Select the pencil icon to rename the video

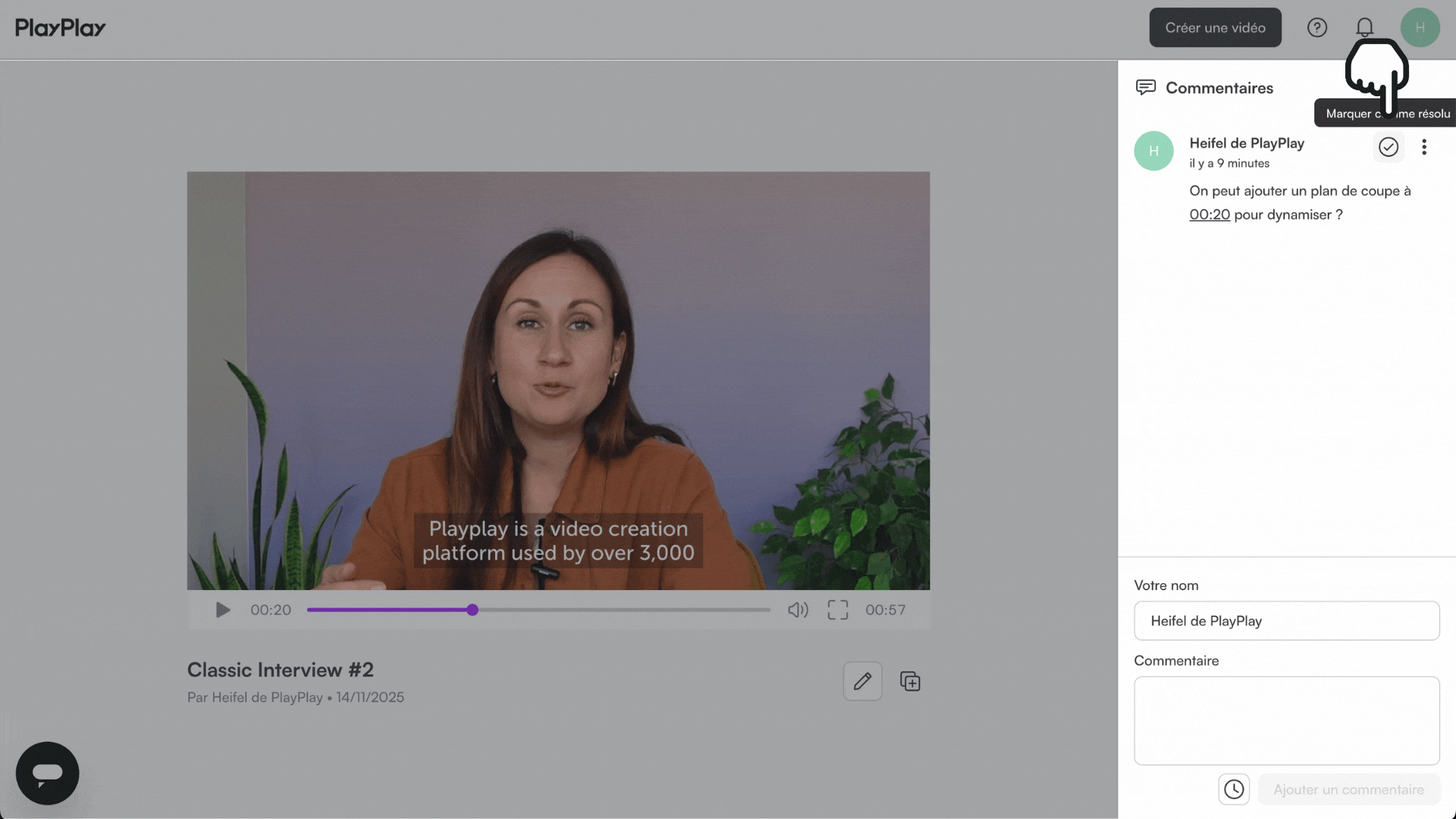coord(862,681)
